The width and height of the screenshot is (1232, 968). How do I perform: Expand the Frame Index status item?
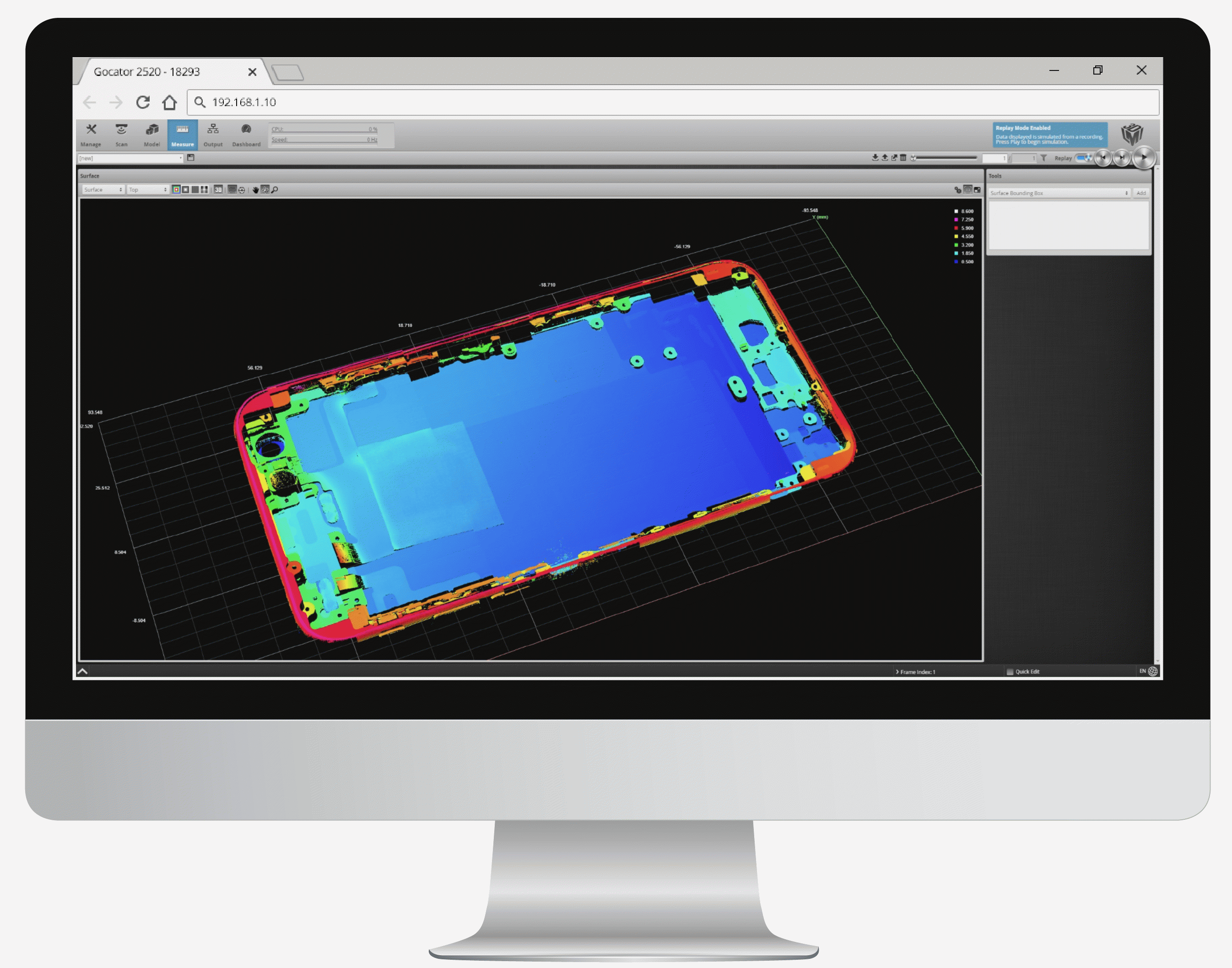tap(916, 672)
